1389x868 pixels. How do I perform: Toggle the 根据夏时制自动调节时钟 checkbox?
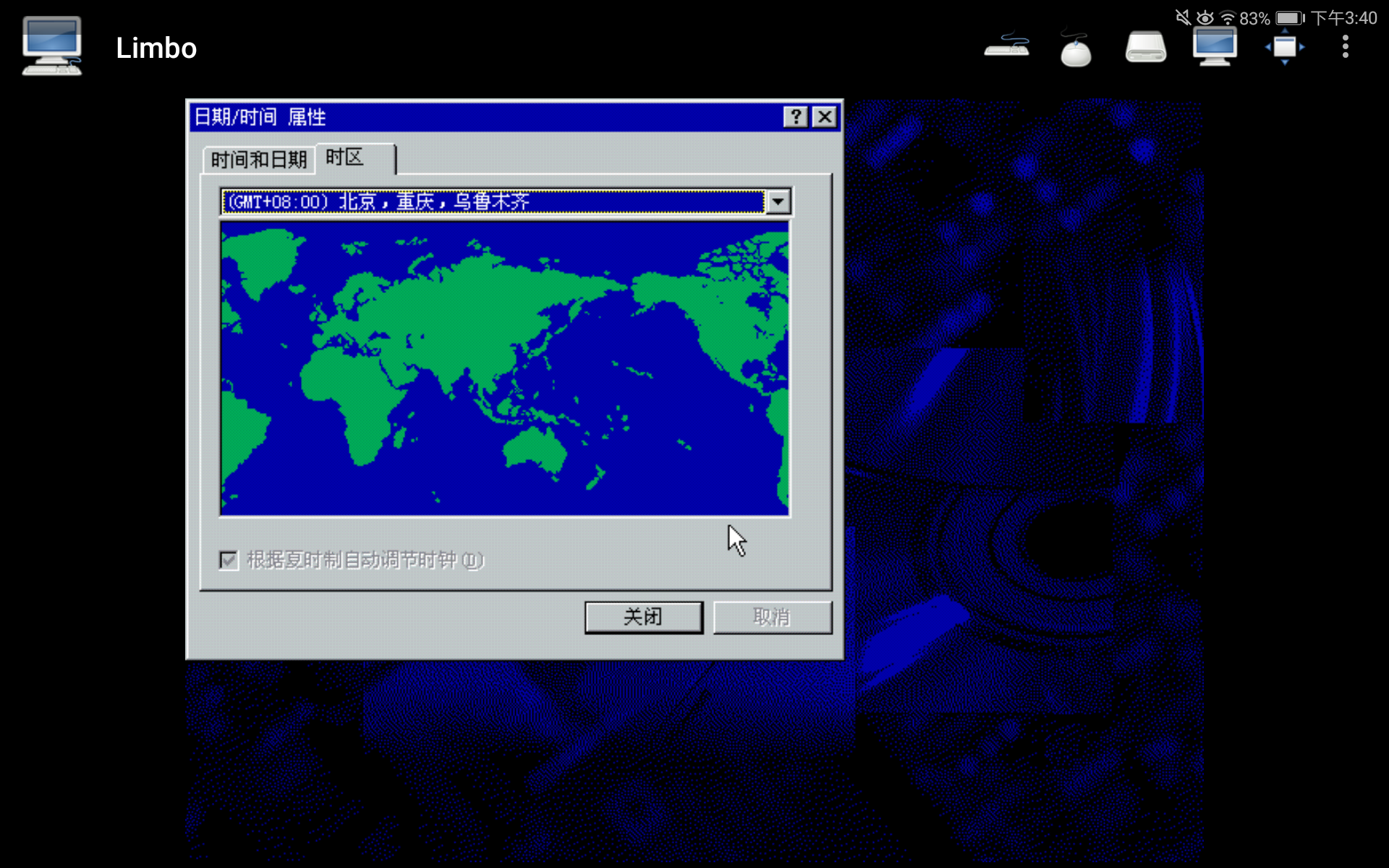click(229, 560)
